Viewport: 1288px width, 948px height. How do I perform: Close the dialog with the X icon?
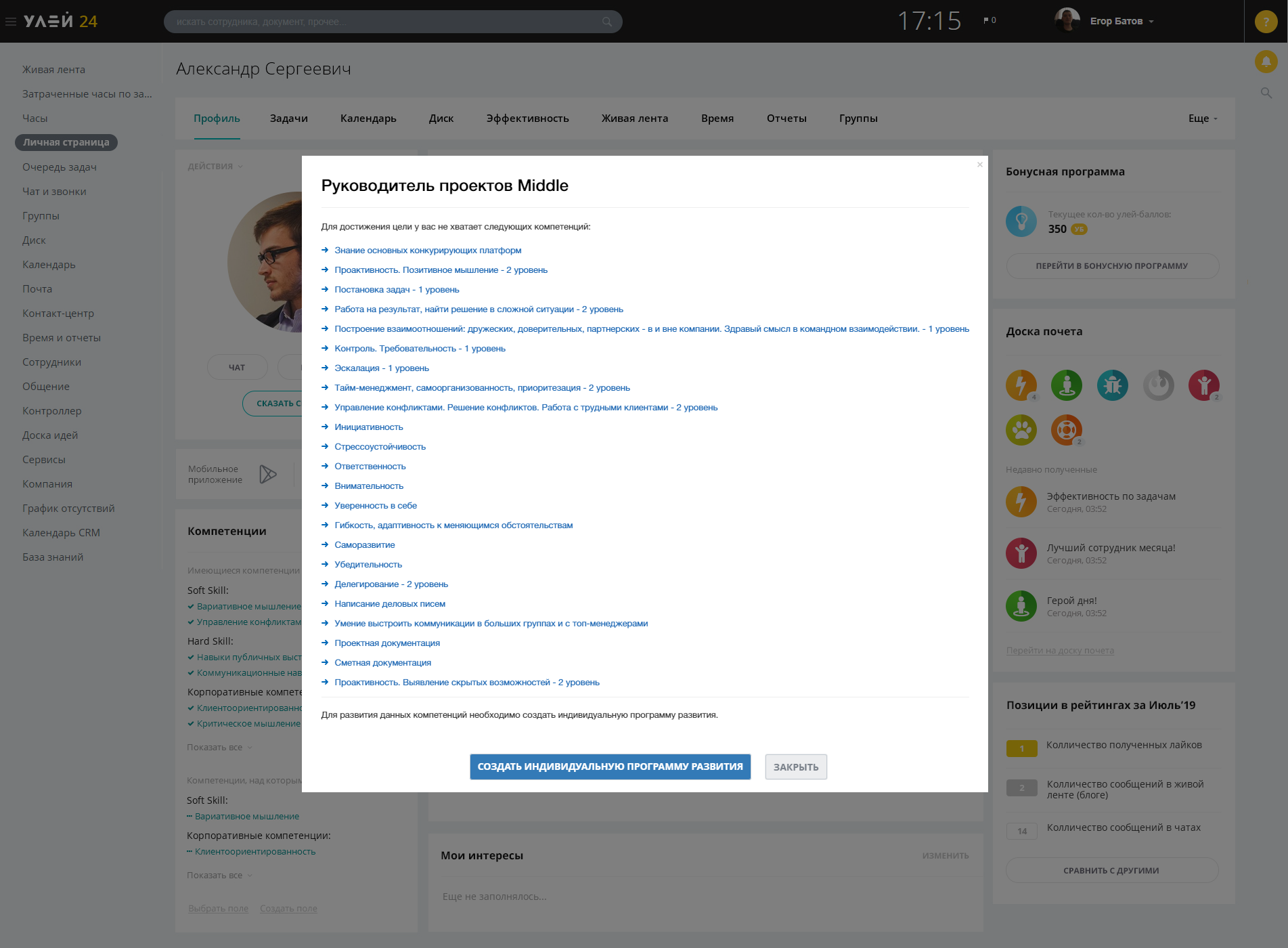[x=979, y=165]
